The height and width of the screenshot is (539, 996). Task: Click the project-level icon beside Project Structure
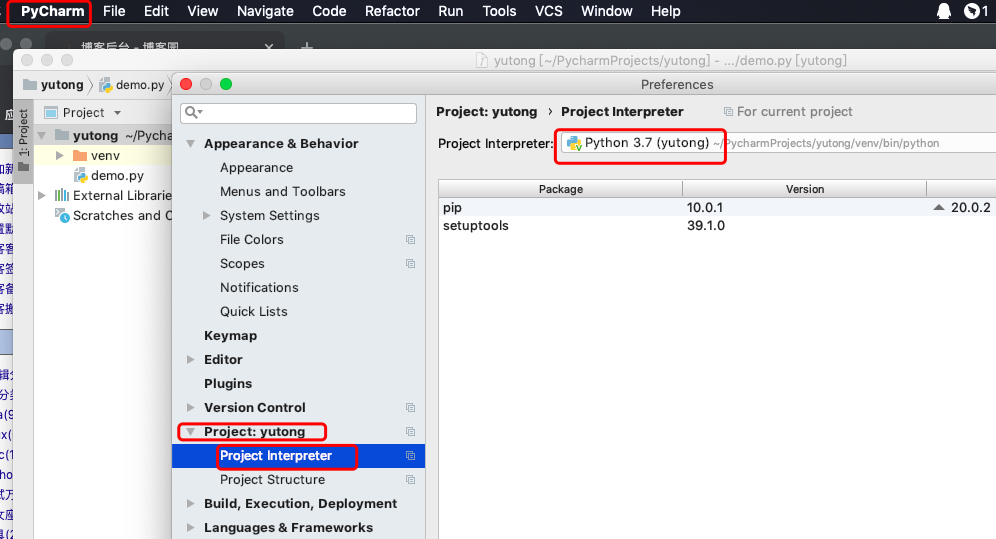coord(410,480)
